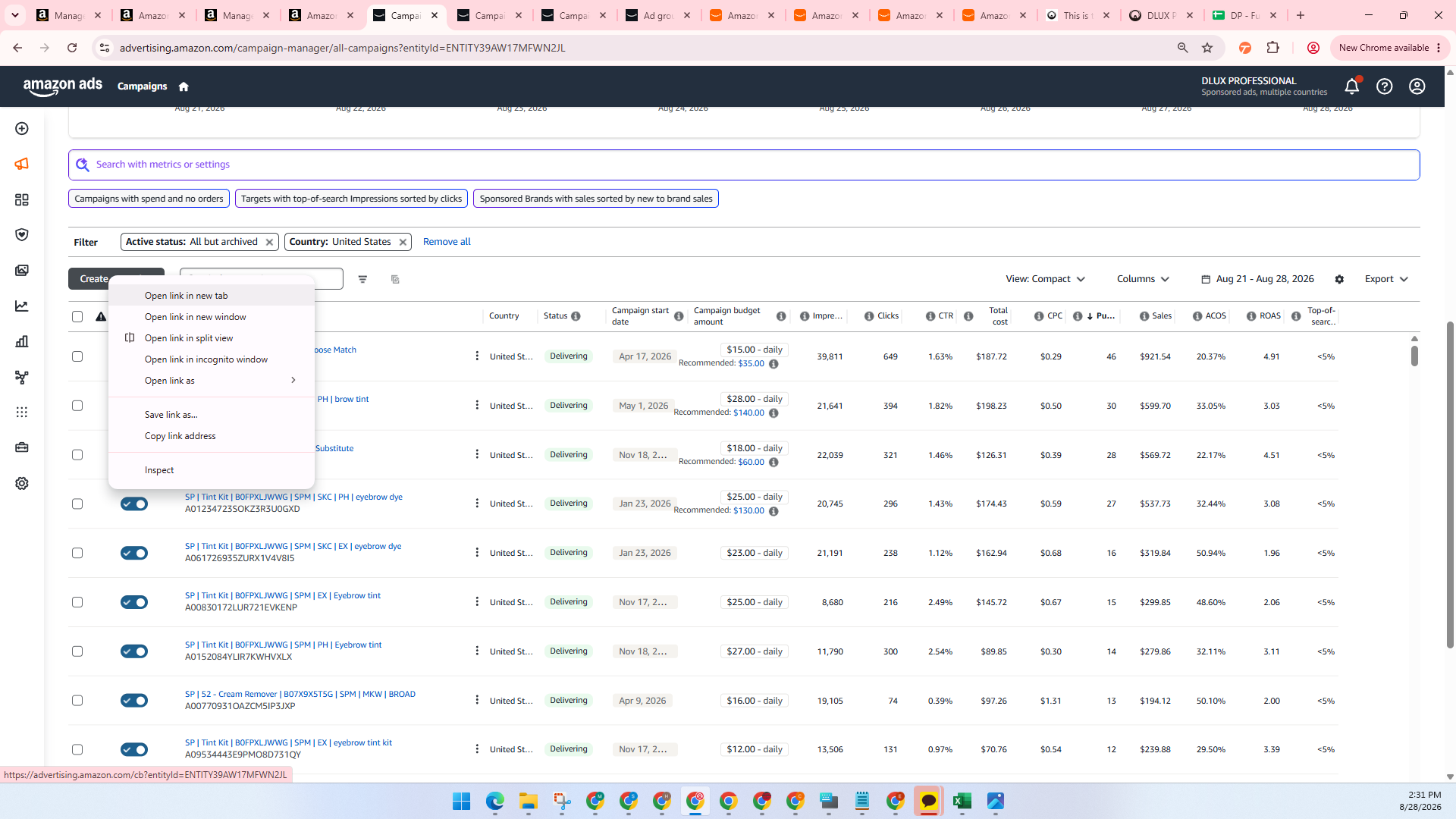
Task: Choose Open link in new tab
Action: (212, 296)
